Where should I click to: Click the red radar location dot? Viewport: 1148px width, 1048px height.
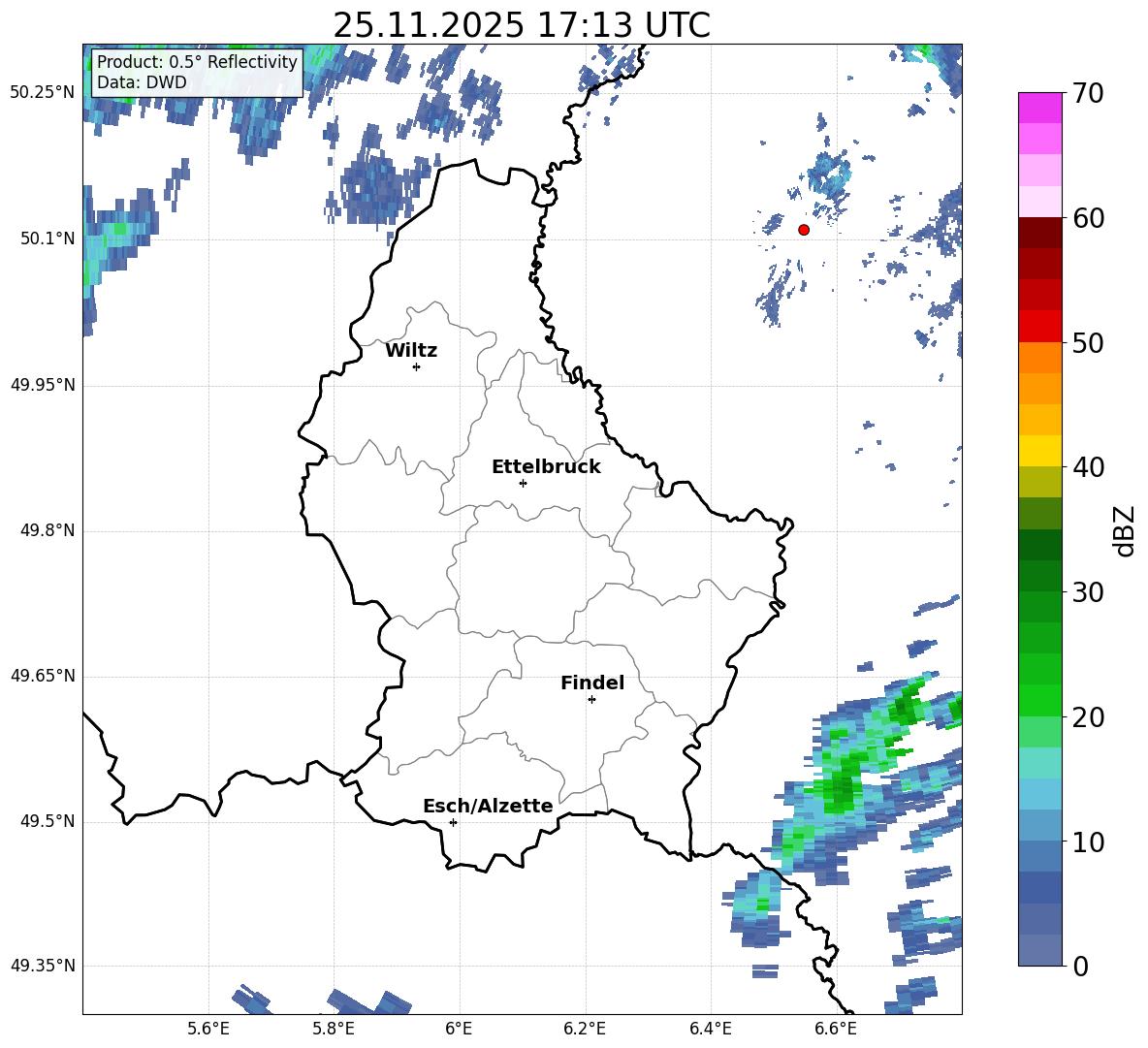tap(804, 230)
